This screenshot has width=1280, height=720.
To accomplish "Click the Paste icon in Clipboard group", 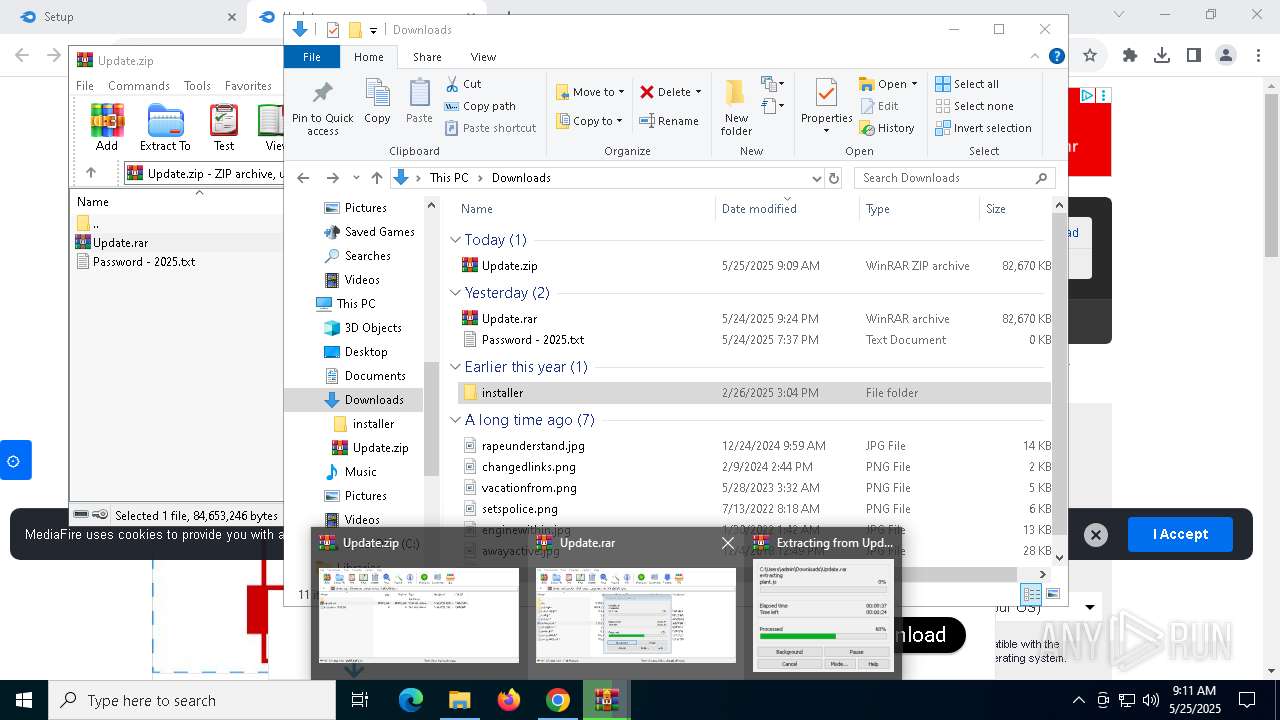I will tap(419, 101).
